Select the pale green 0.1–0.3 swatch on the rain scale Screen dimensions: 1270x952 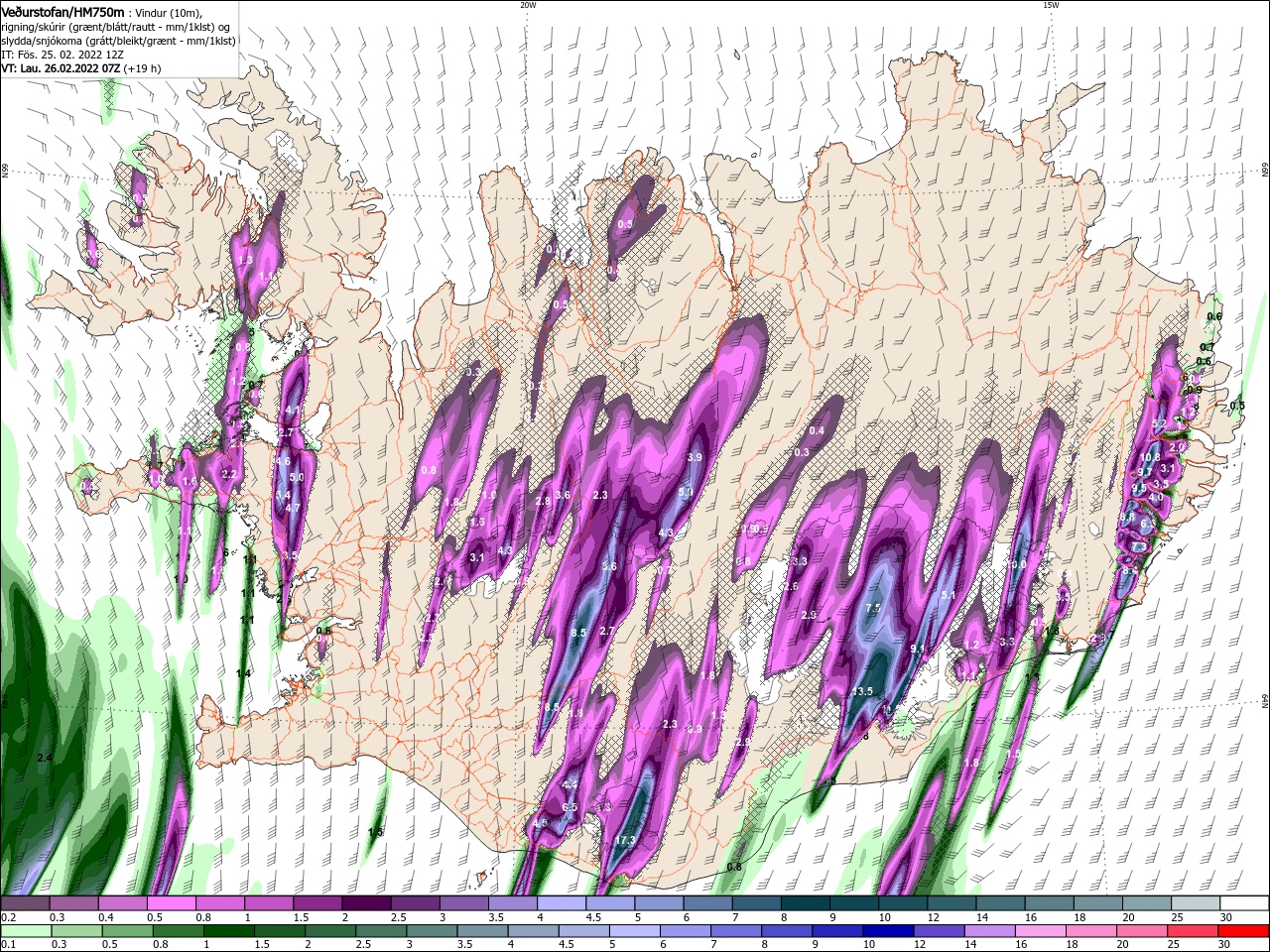(x=25, y=931)
